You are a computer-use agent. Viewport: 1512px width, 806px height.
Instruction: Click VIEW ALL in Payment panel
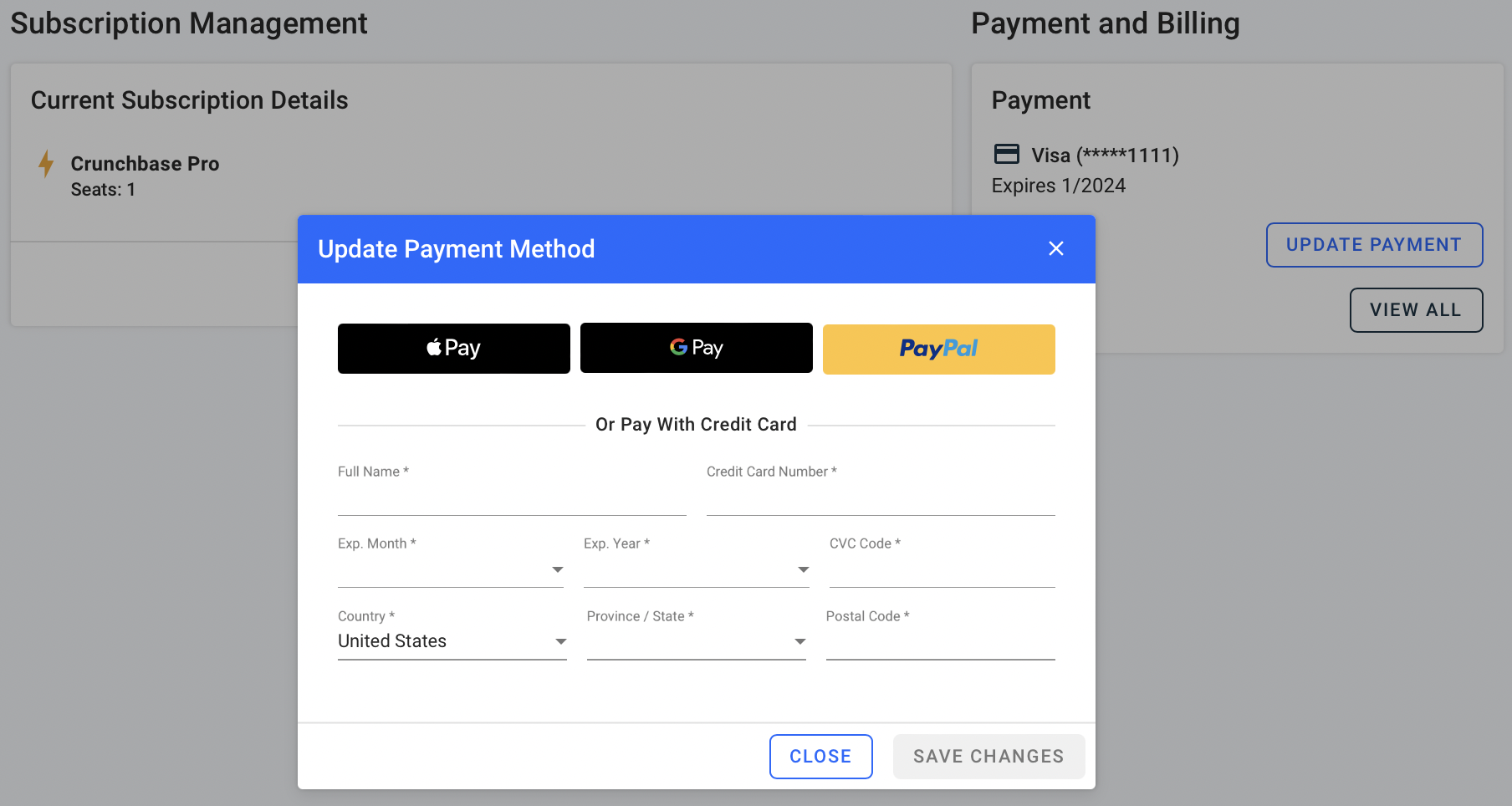[1417, 310]
